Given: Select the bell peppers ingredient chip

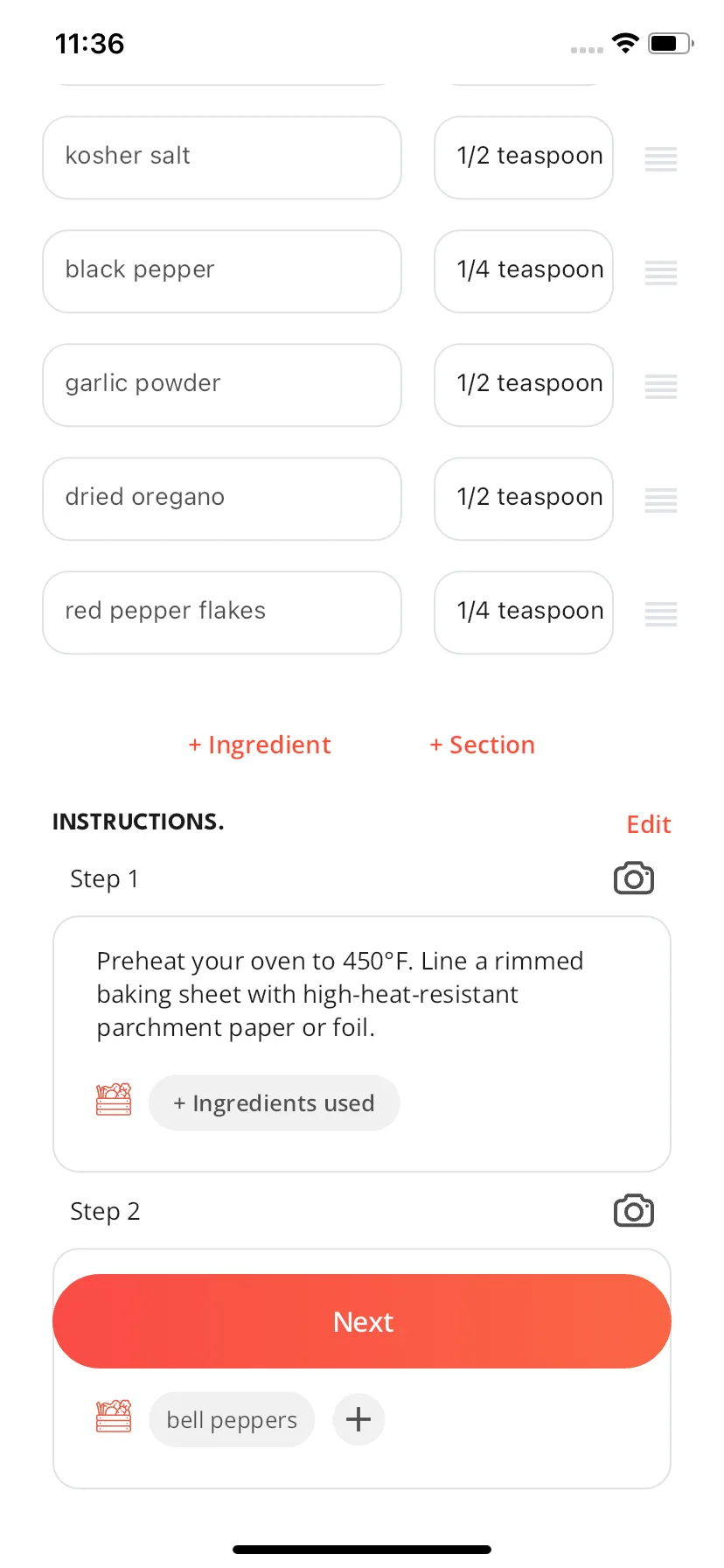Looking at the screenshot, I should [x=232, y=1419].
